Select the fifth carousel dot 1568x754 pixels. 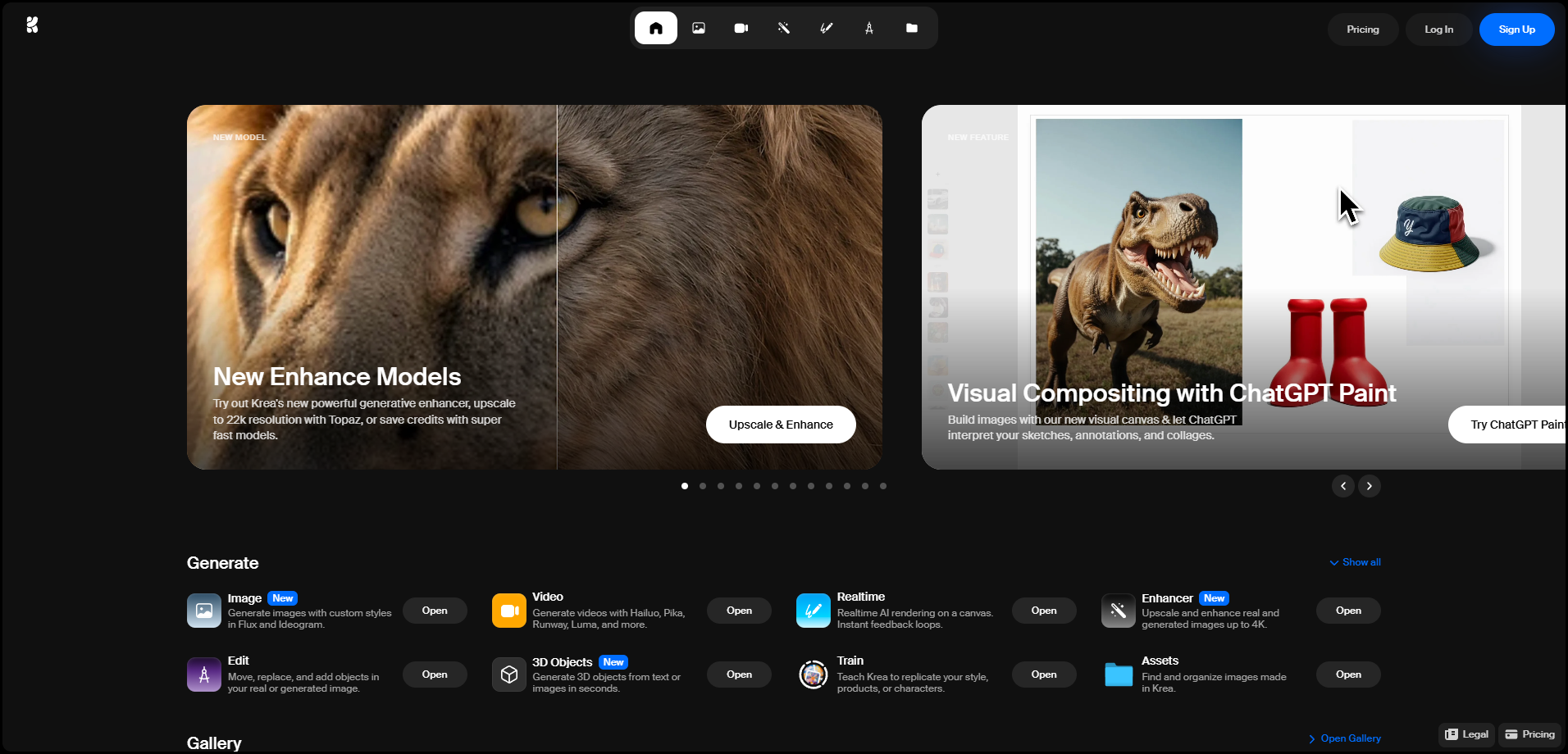point(757,486)
